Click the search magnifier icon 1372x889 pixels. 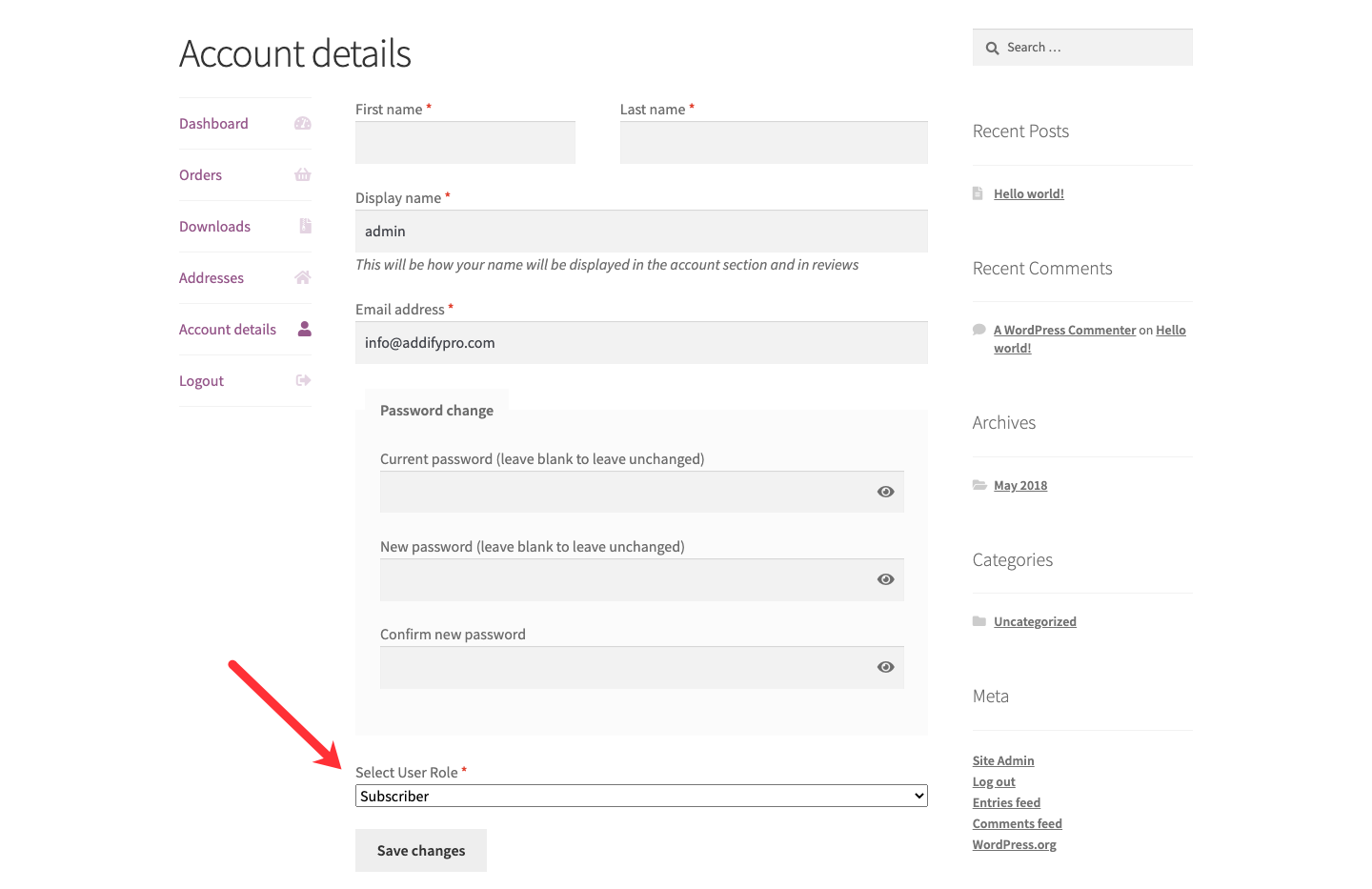pos(992,47)
